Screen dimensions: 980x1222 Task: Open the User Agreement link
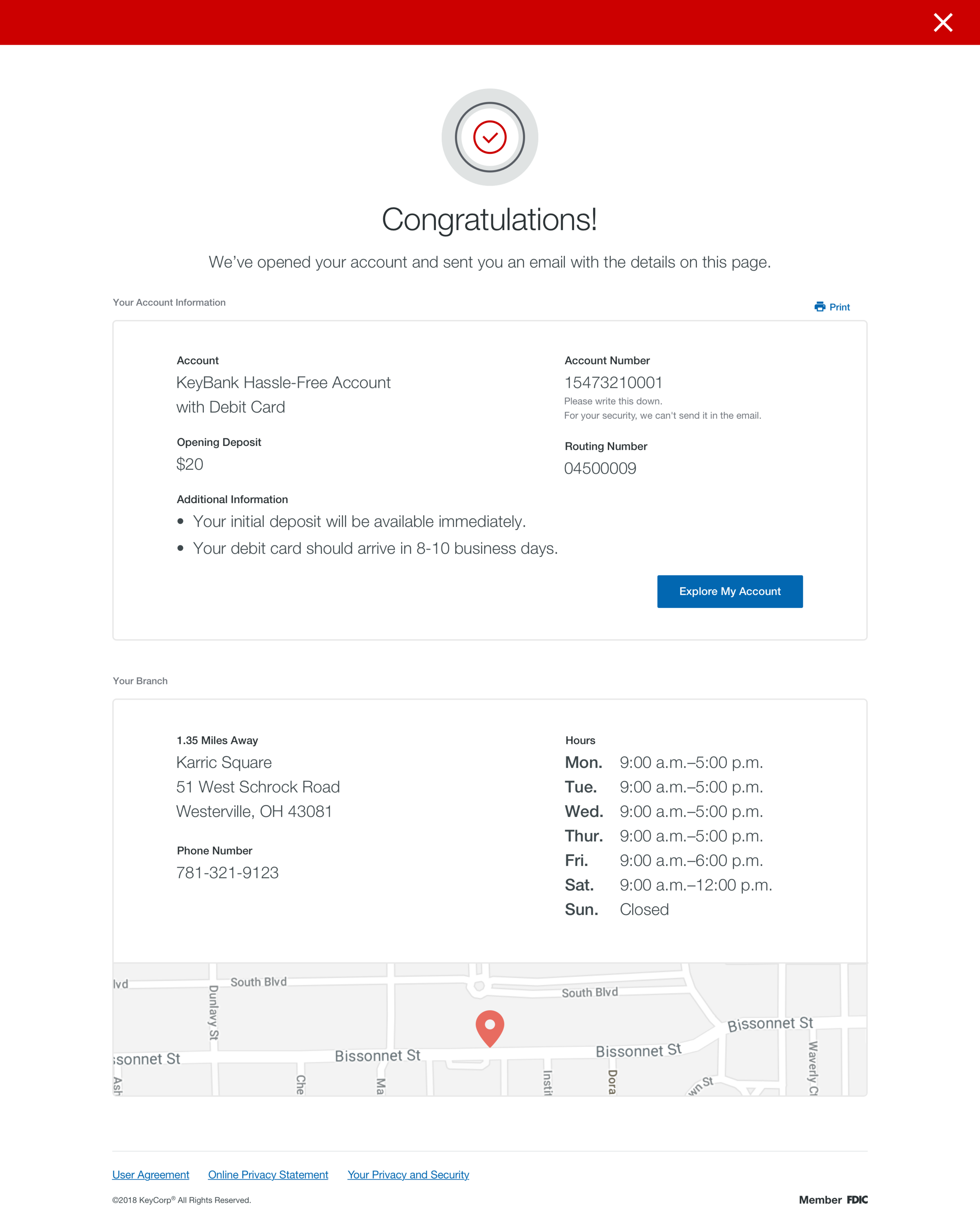151,1175
